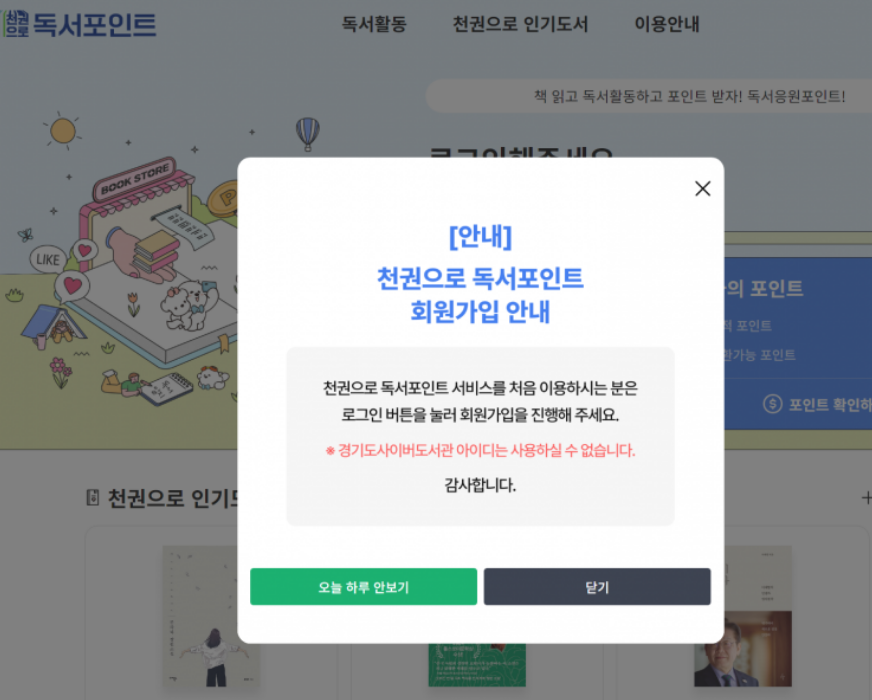The image size is (872, 700).
Task: Click the book icon beside 천권으로 인기도서 heading
Action: tap(93, 498)
